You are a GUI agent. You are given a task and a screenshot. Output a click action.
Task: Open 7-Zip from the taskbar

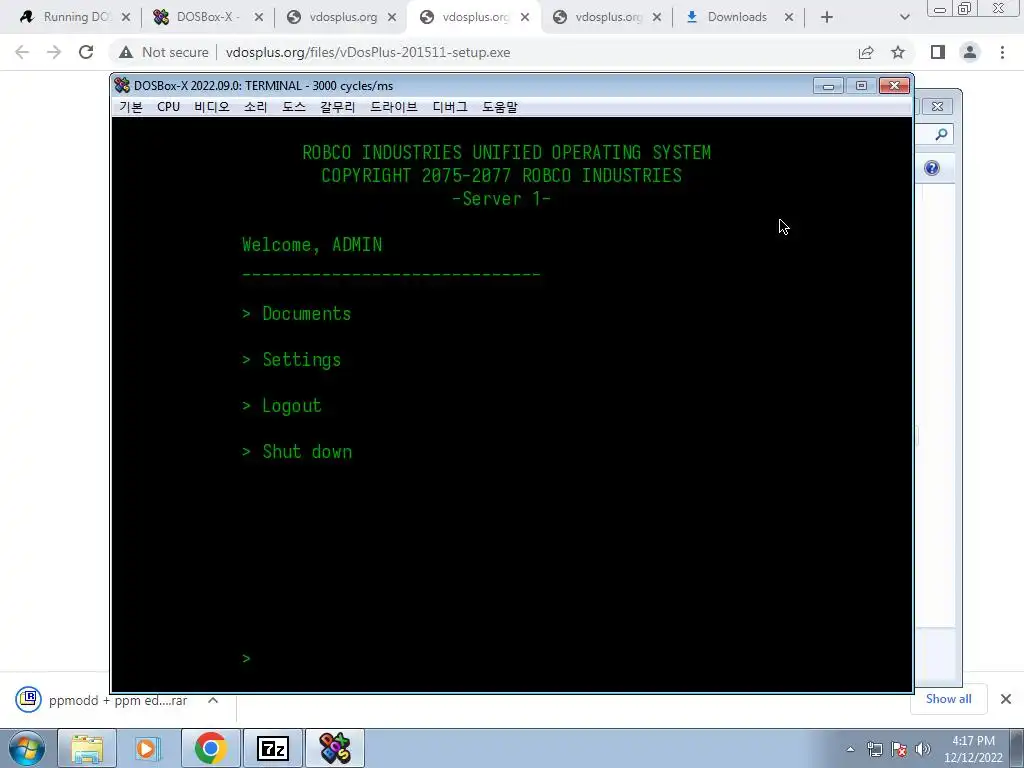[273, 748]
